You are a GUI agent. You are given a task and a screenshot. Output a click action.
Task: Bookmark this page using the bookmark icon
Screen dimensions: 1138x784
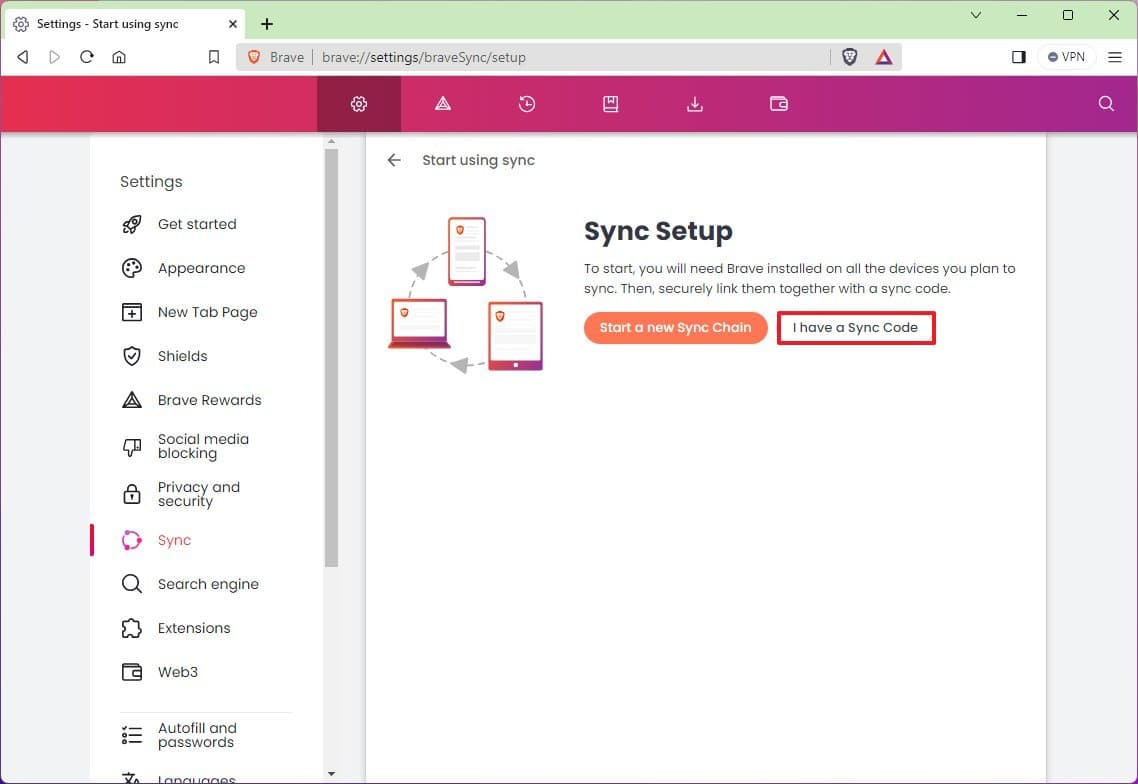213,57
